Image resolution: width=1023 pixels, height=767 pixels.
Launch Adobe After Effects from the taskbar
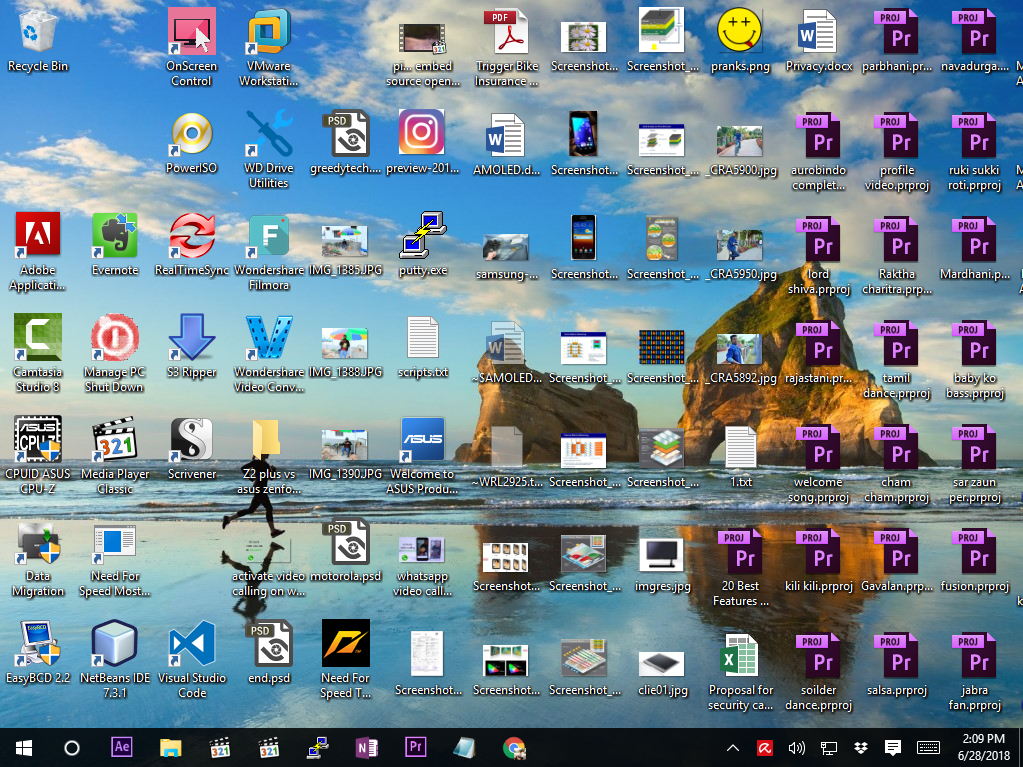pyautogui.click(x=121, y=747)
